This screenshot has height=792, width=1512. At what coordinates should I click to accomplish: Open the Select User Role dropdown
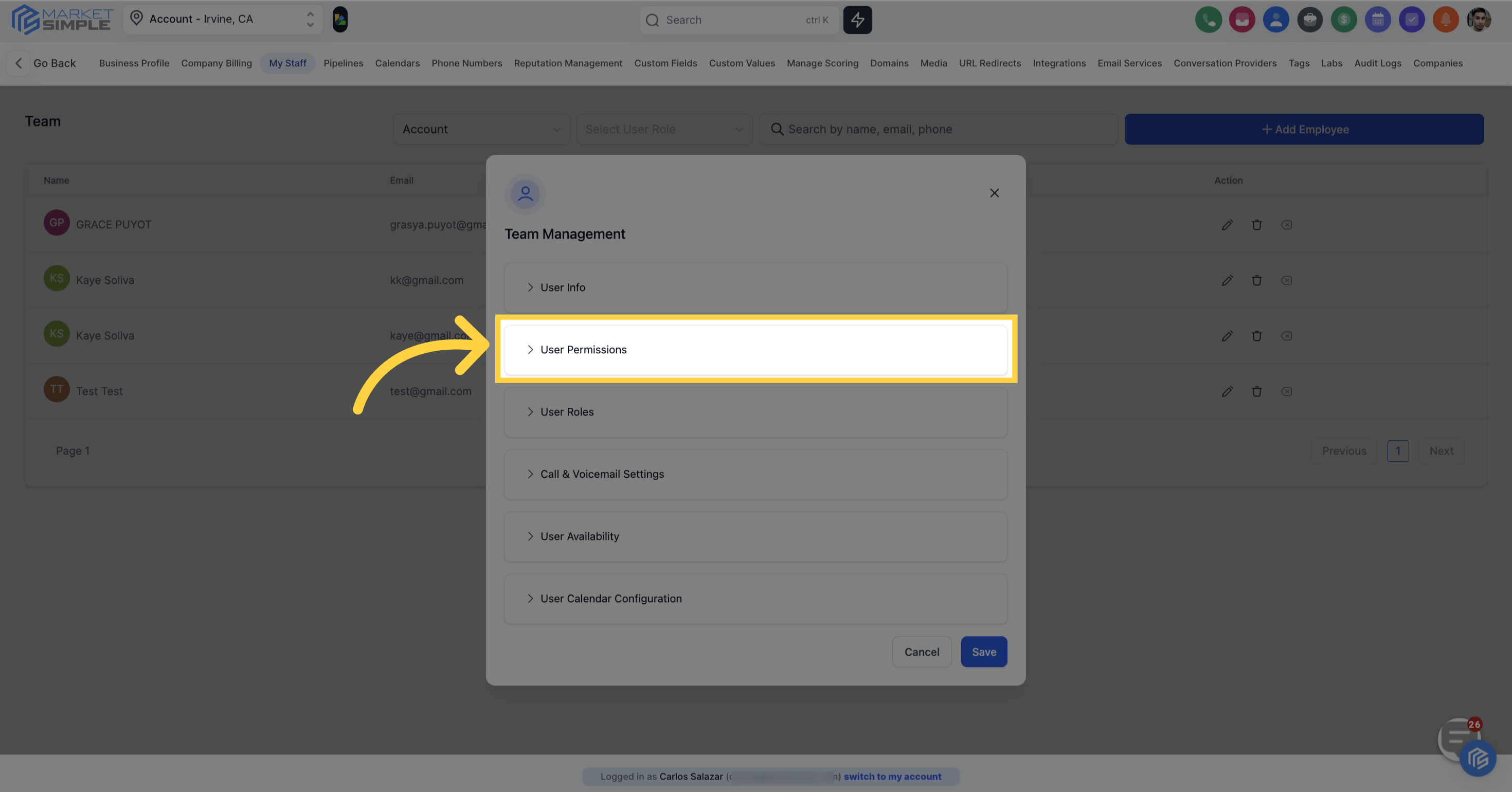(x=664, y=129)
